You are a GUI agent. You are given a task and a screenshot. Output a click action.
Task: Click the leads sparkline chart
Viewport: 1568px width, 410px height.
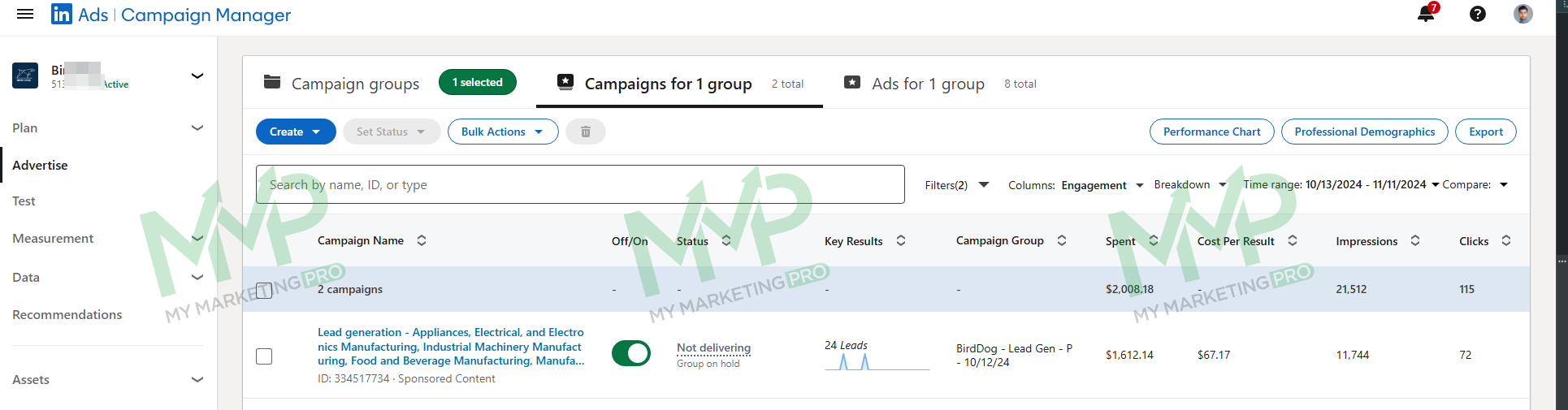click(x=877, y=362)
